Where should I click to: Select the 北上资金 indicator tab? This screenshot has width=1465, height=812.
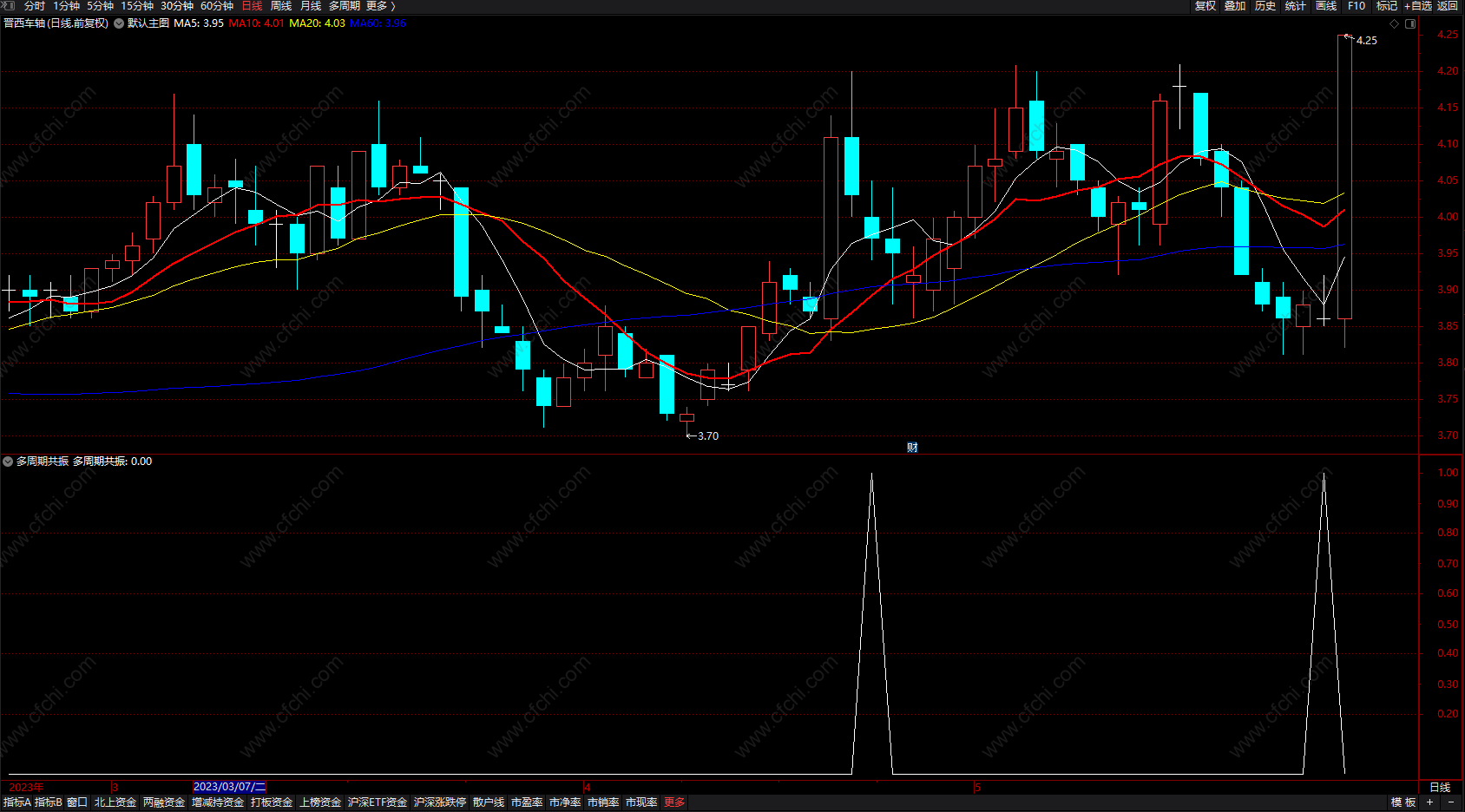click(115, 802)
